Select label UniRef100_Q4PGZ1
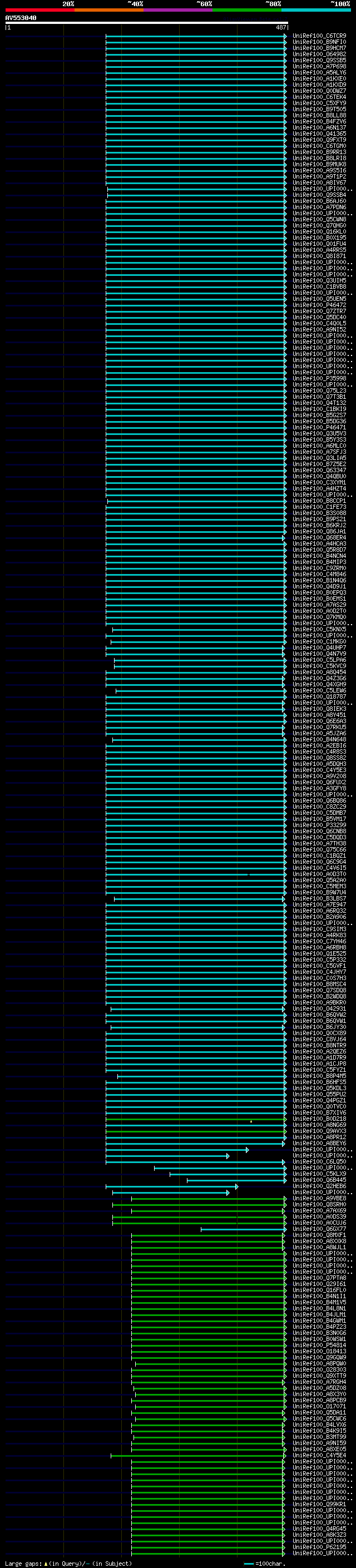Viewport: 356px width, 1568px height. (319, 1101)
